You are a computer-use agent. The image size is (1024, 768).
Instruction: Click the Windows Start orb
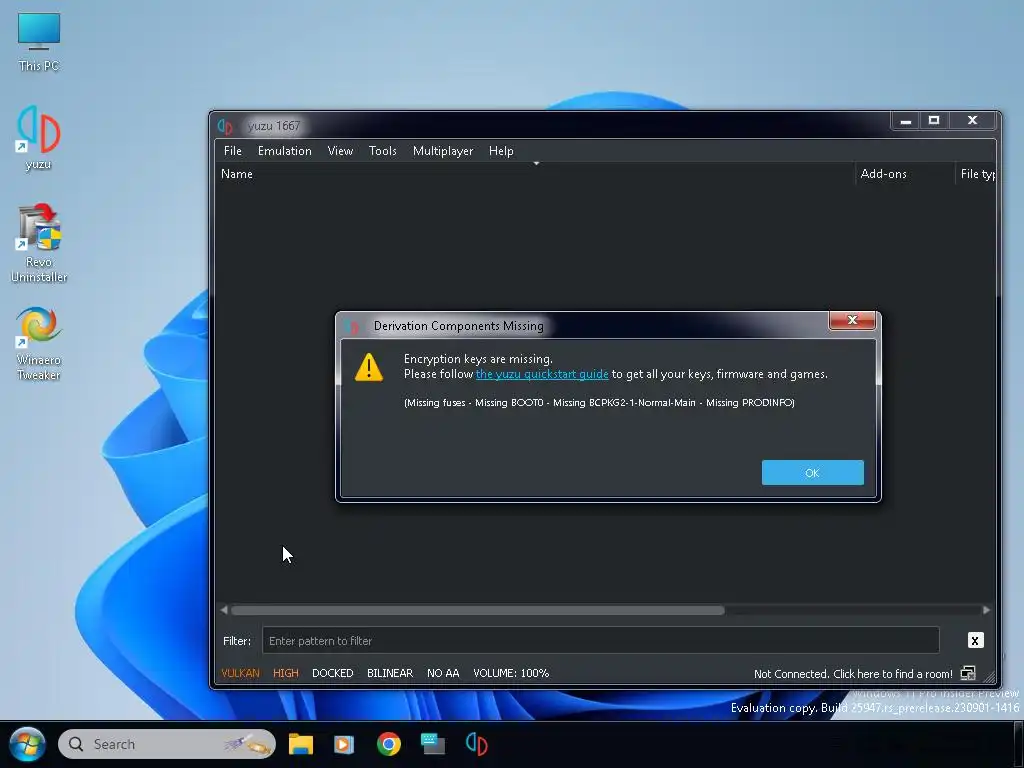click(27, 744)
